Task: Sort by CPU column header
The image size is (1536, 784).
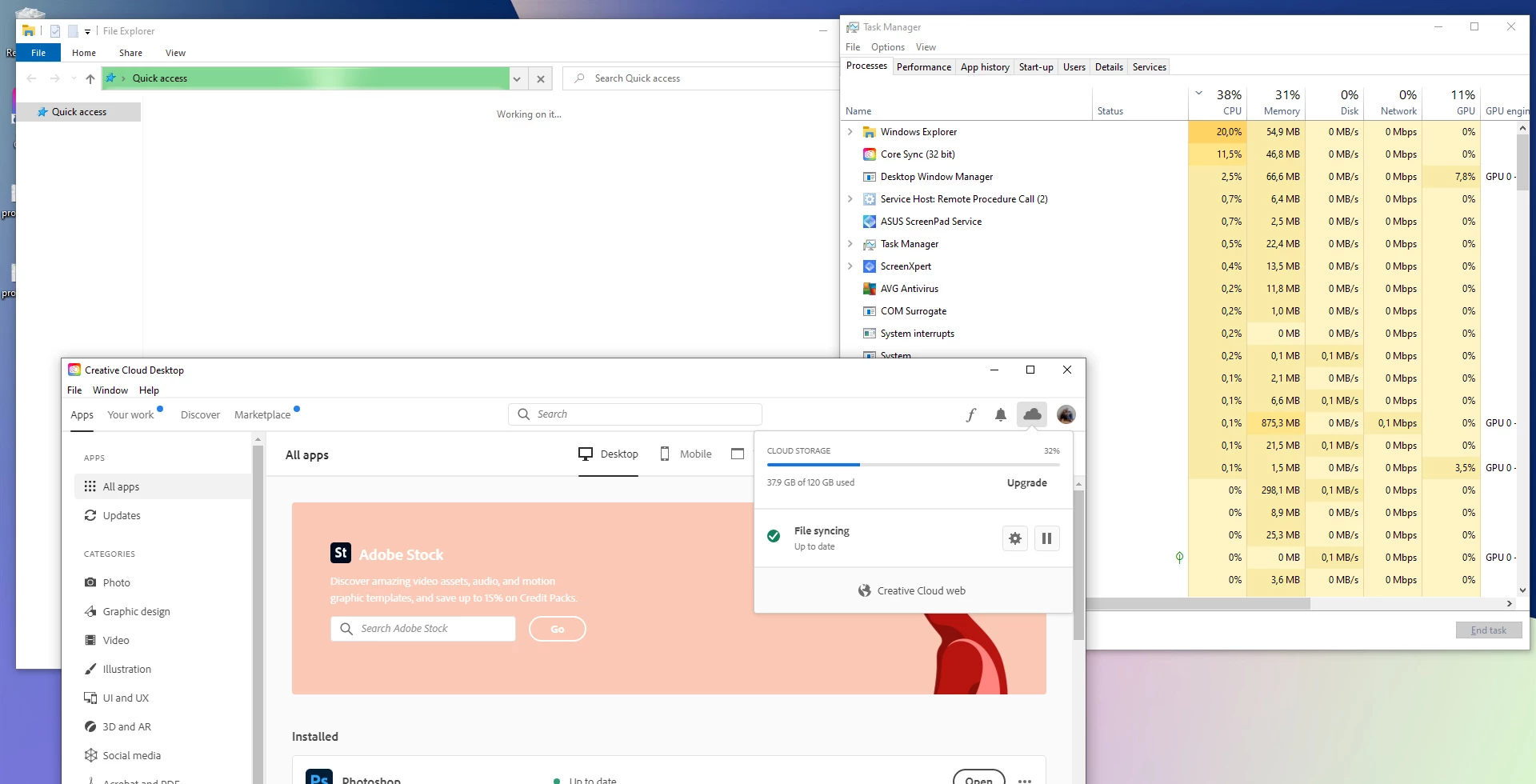Action: (x=1217, y=102)
